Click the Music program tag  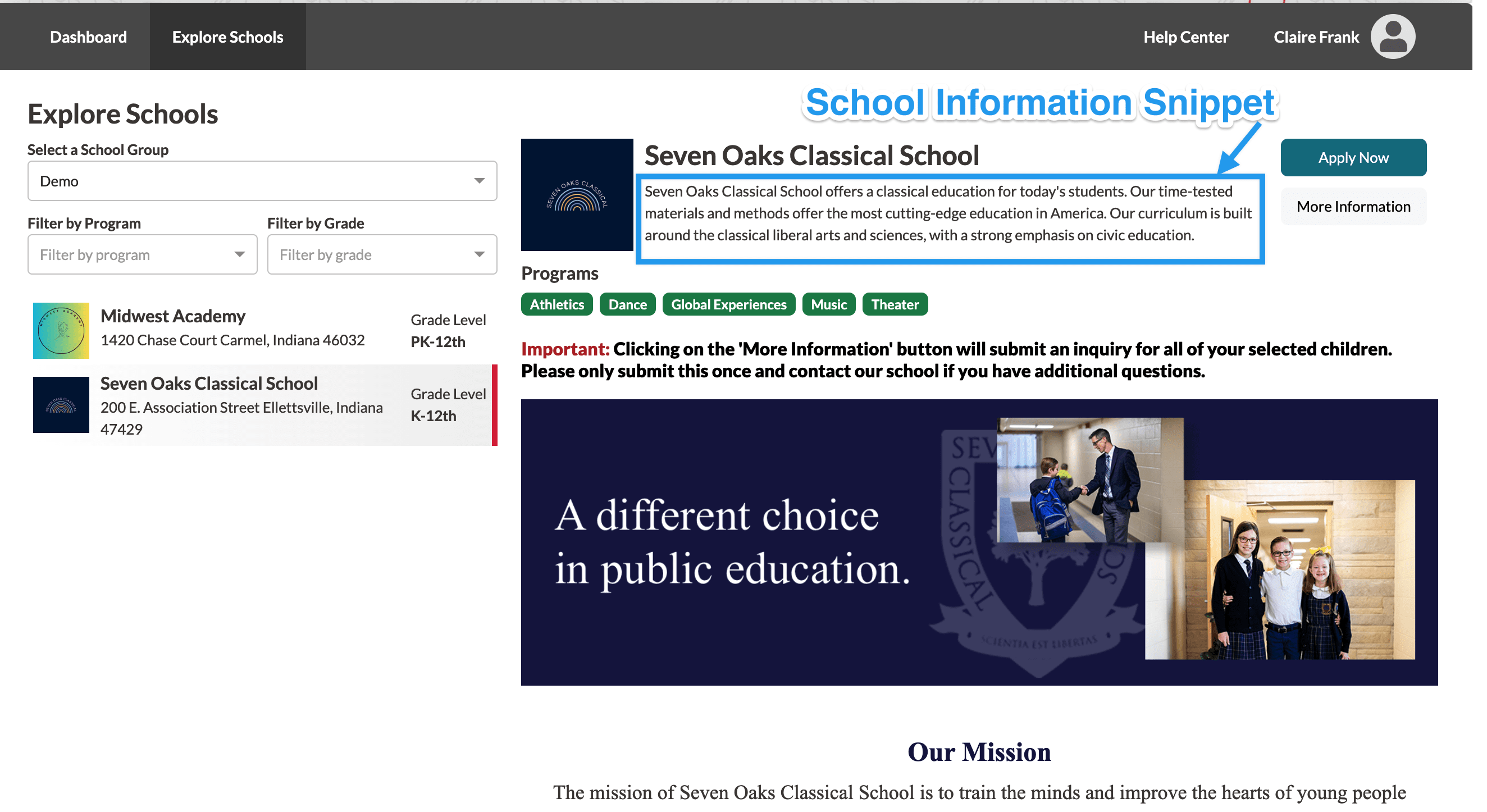(x=828, y=304)
